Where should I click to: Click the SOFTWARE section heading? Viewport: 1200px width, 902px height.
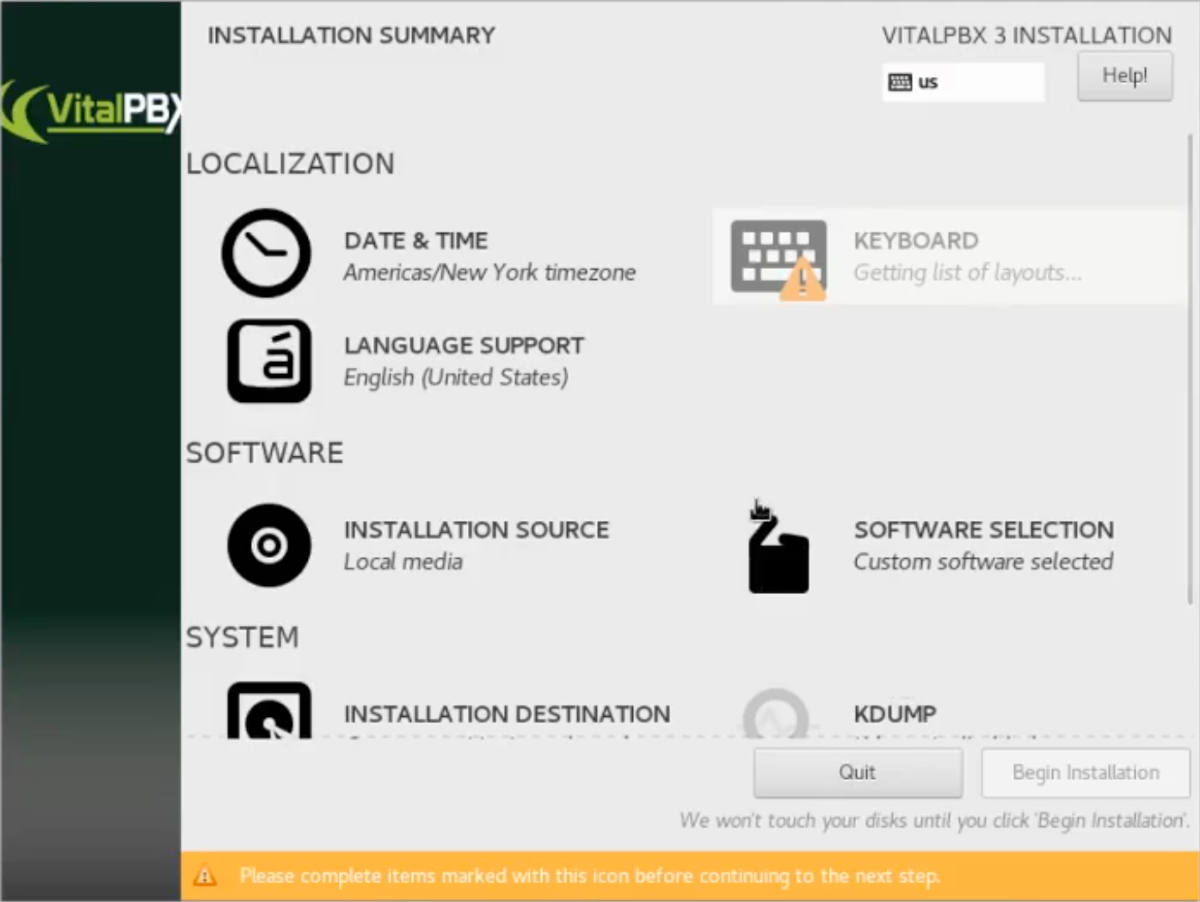(265, 453)
